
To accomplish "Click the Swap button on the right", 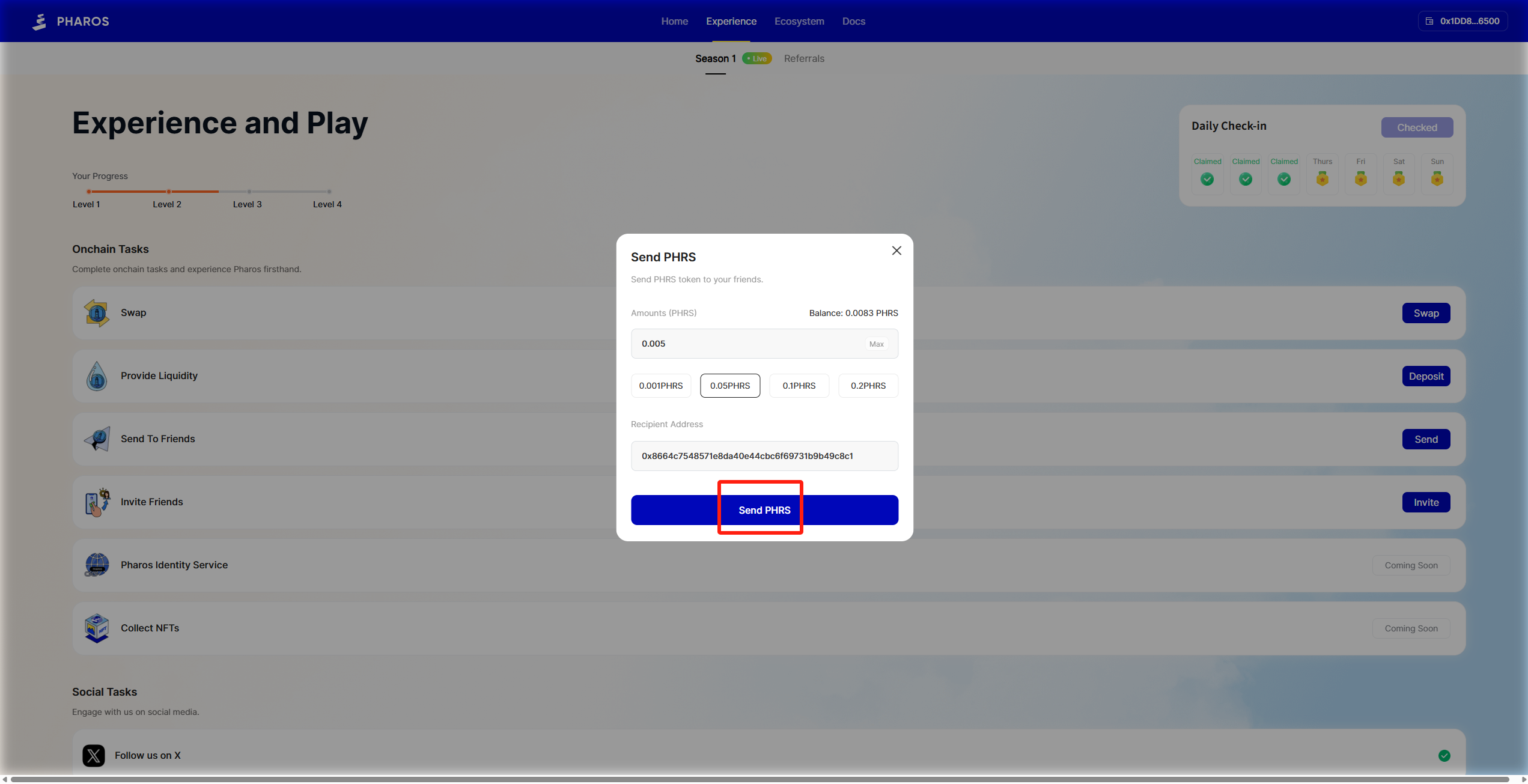I will tap(1426, 313).
